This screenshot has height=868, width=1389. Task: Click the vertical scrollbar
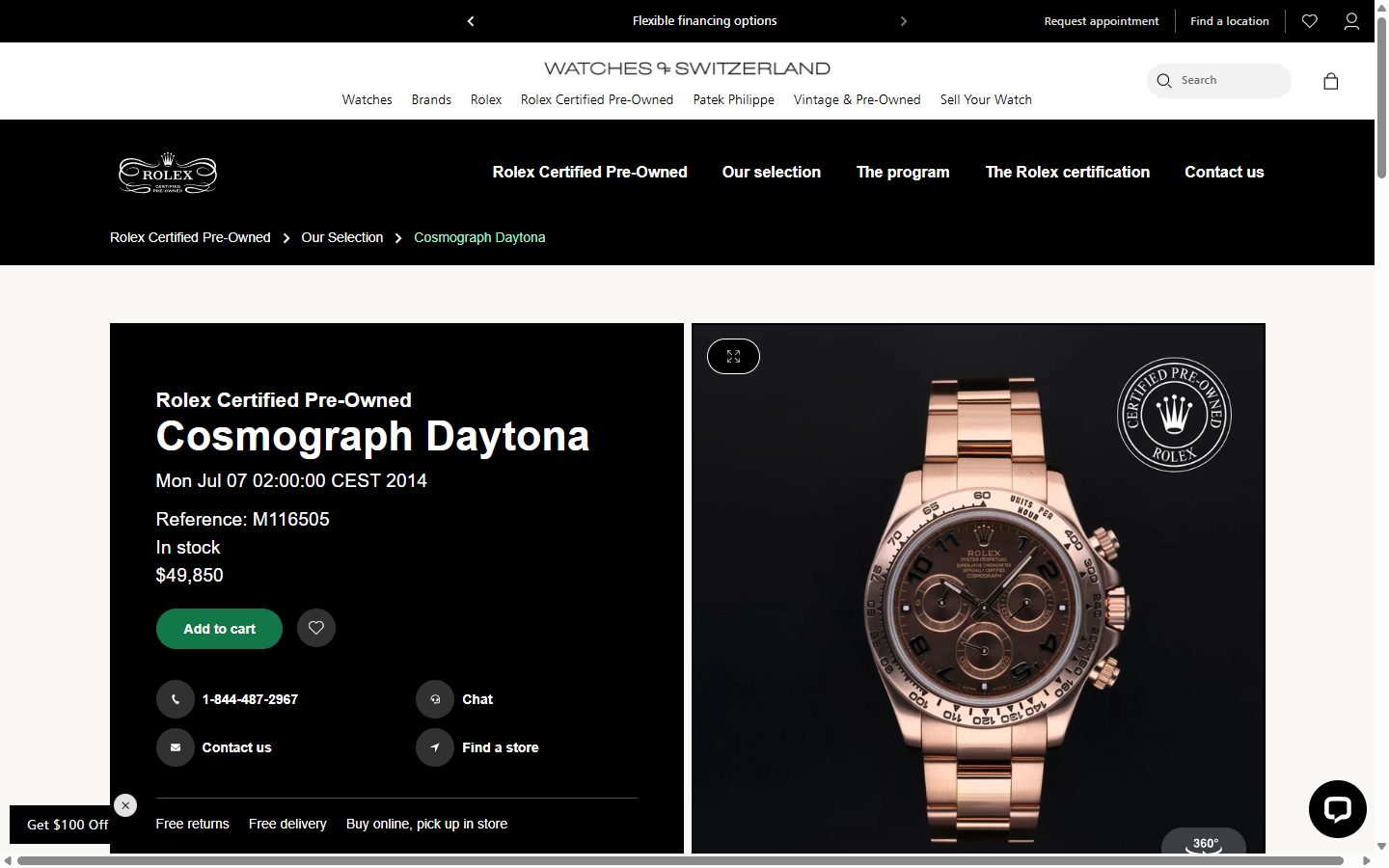point(1381,96)
